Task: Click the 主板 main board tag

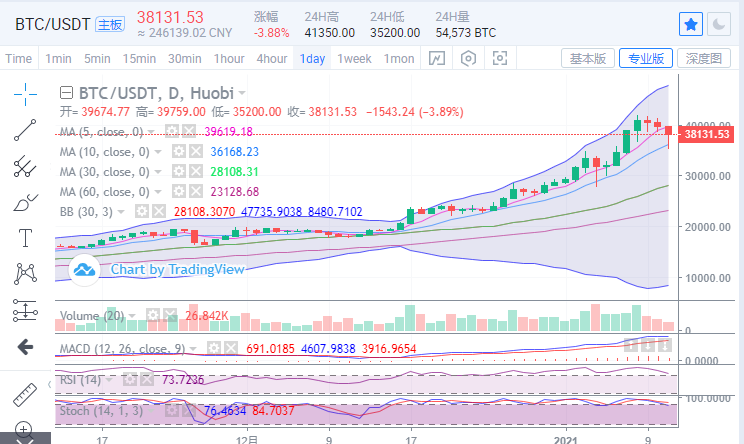Action: [110, 24]
